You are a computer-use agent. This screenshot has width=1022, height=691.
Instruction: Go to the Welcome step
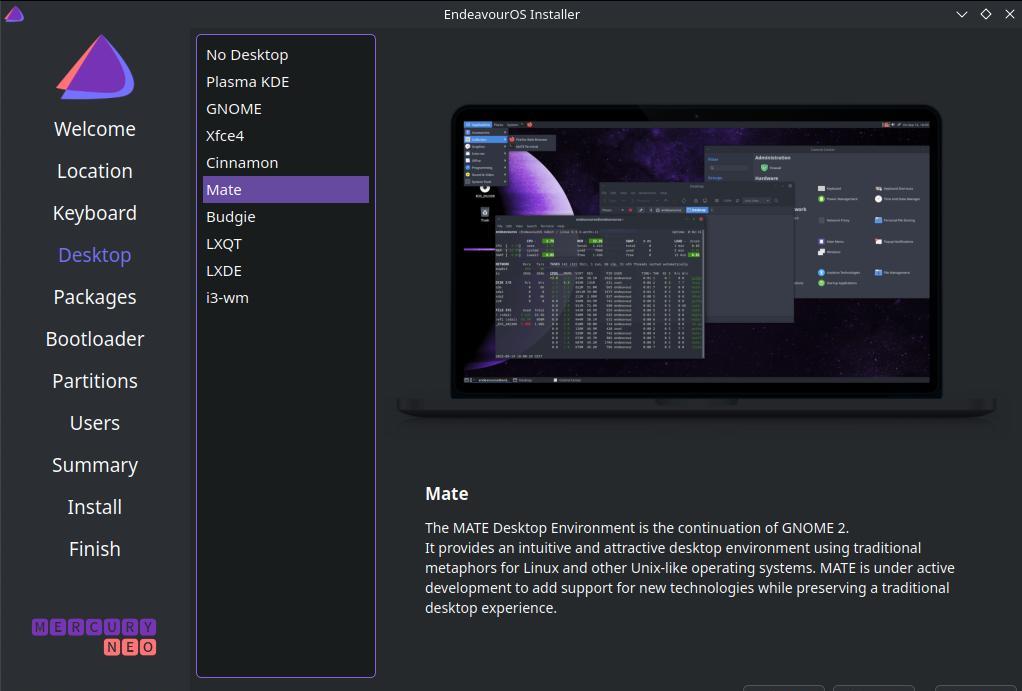[x=95, y=129]
